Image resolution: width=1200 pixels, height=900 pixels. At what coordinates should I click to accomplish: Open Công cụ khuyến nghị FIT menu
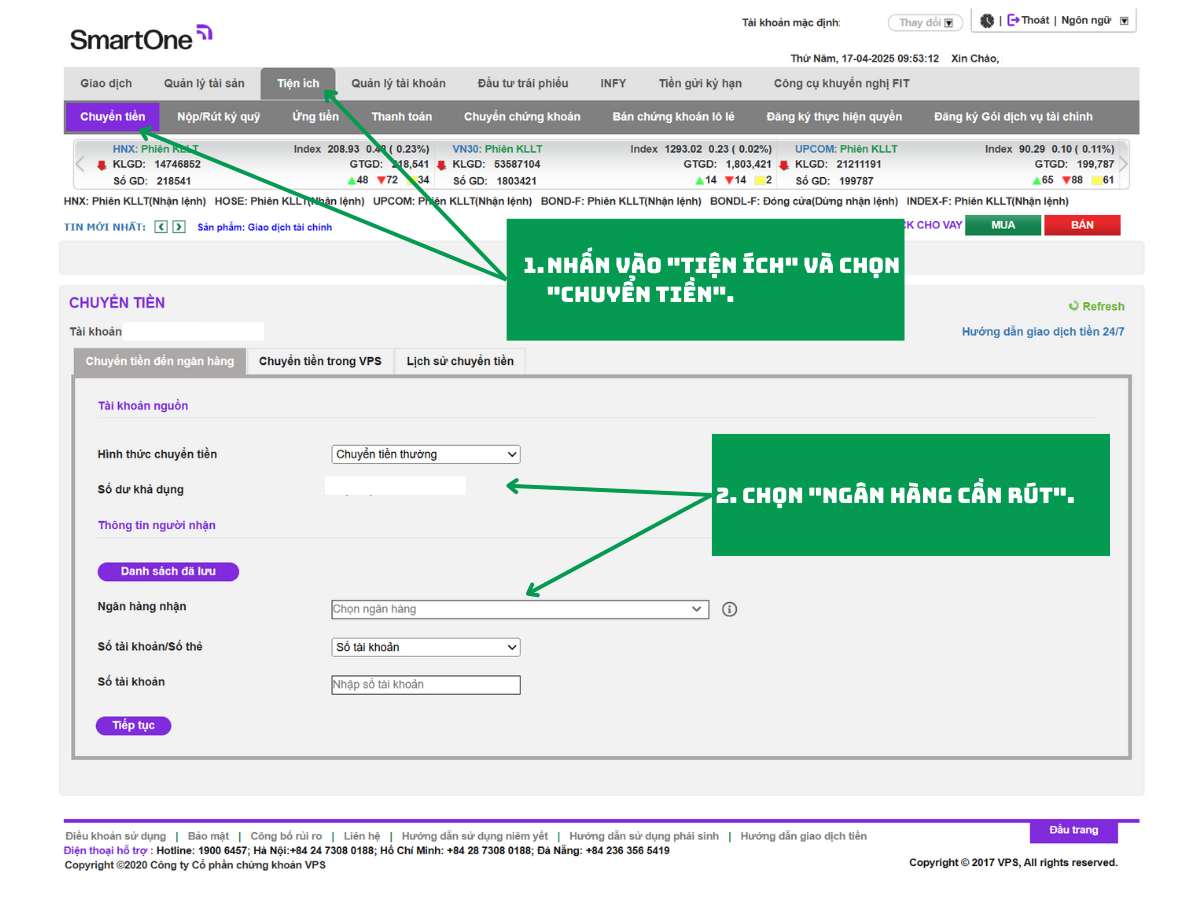tap(842, 83)
